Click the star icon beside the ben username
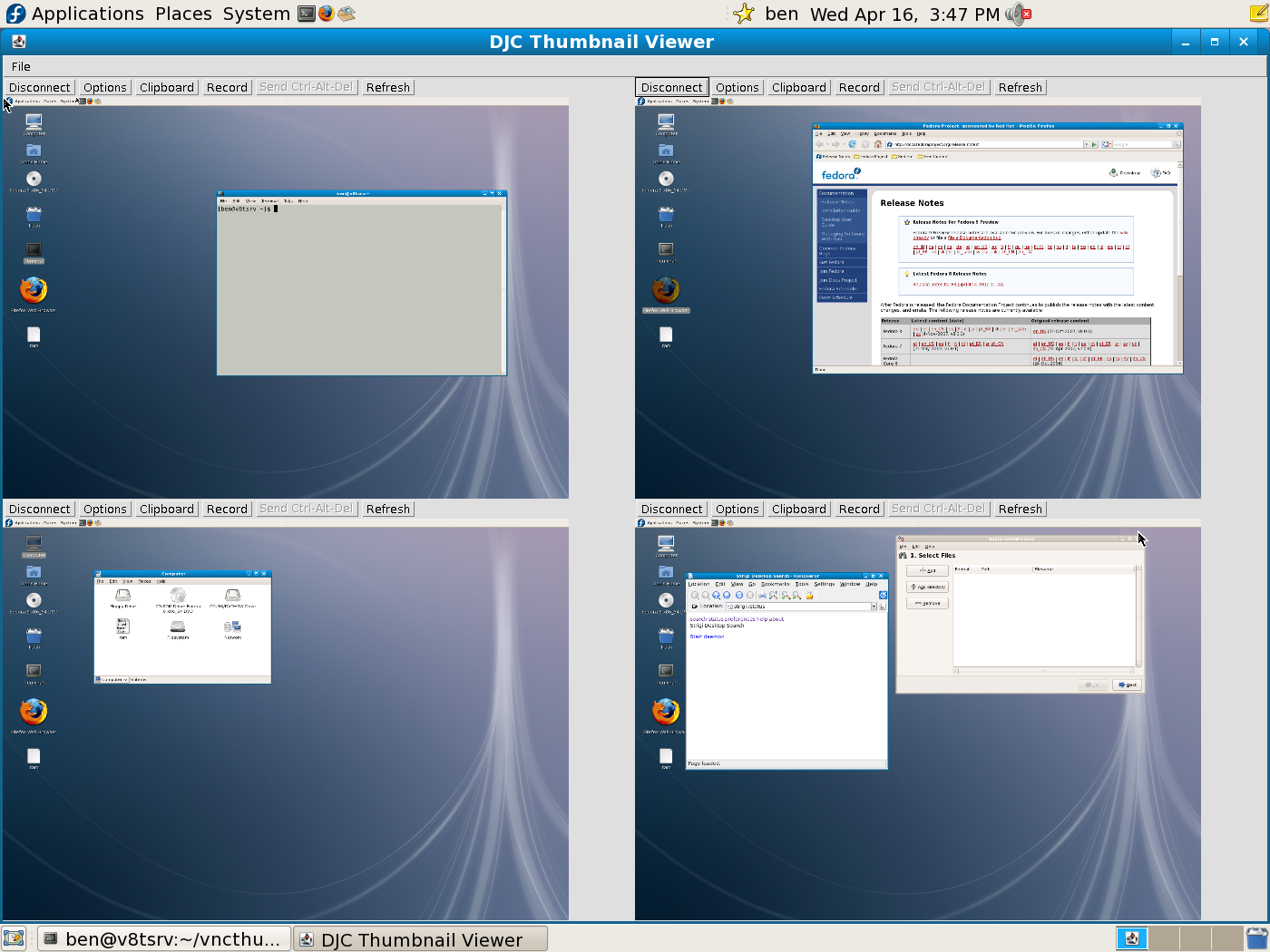This screenshot has height=952, width=1270. point(744,14)
